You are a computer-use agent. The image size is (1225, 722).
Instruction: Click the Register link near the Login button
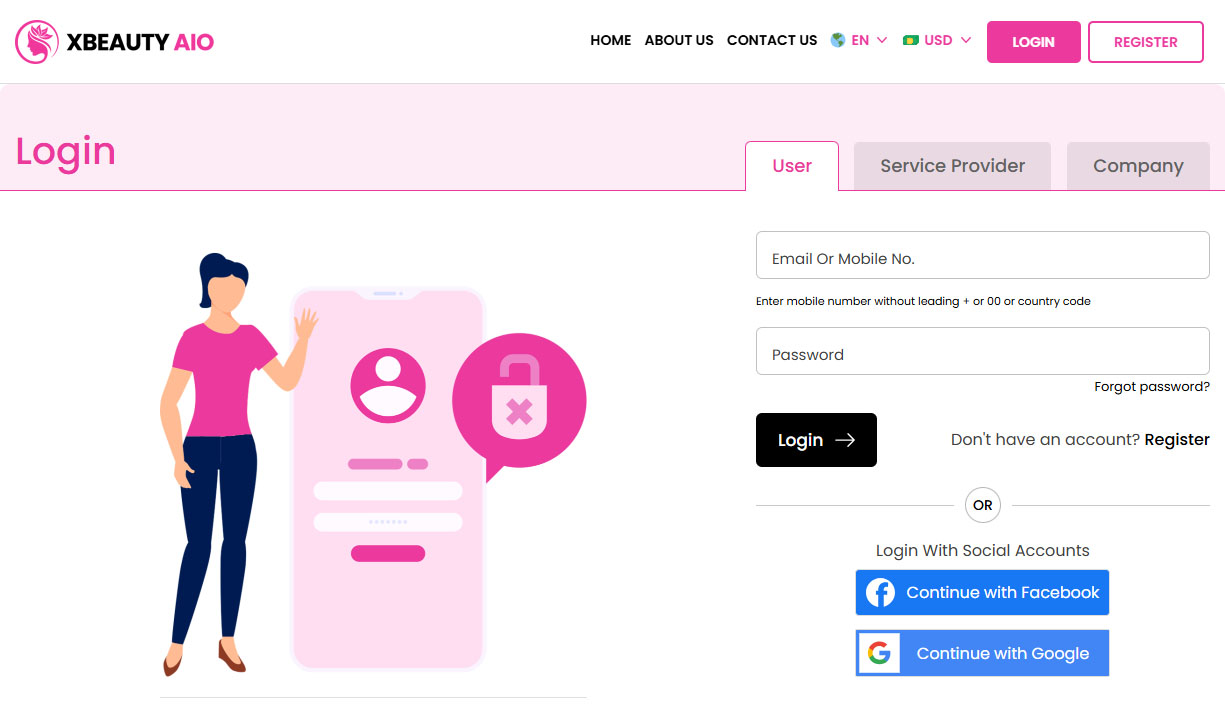click(x=1177, y=439)
